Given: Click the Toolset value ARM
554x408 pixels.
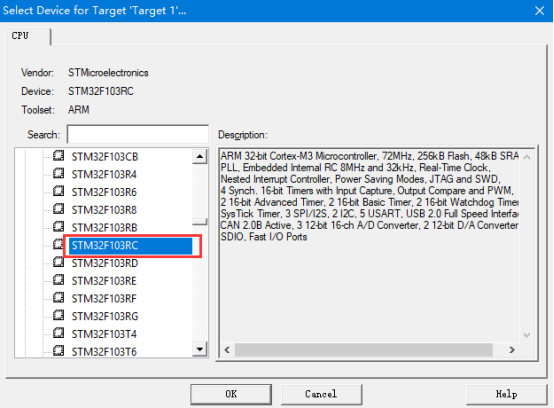Looking at the screenshot, I should [78, 110].
